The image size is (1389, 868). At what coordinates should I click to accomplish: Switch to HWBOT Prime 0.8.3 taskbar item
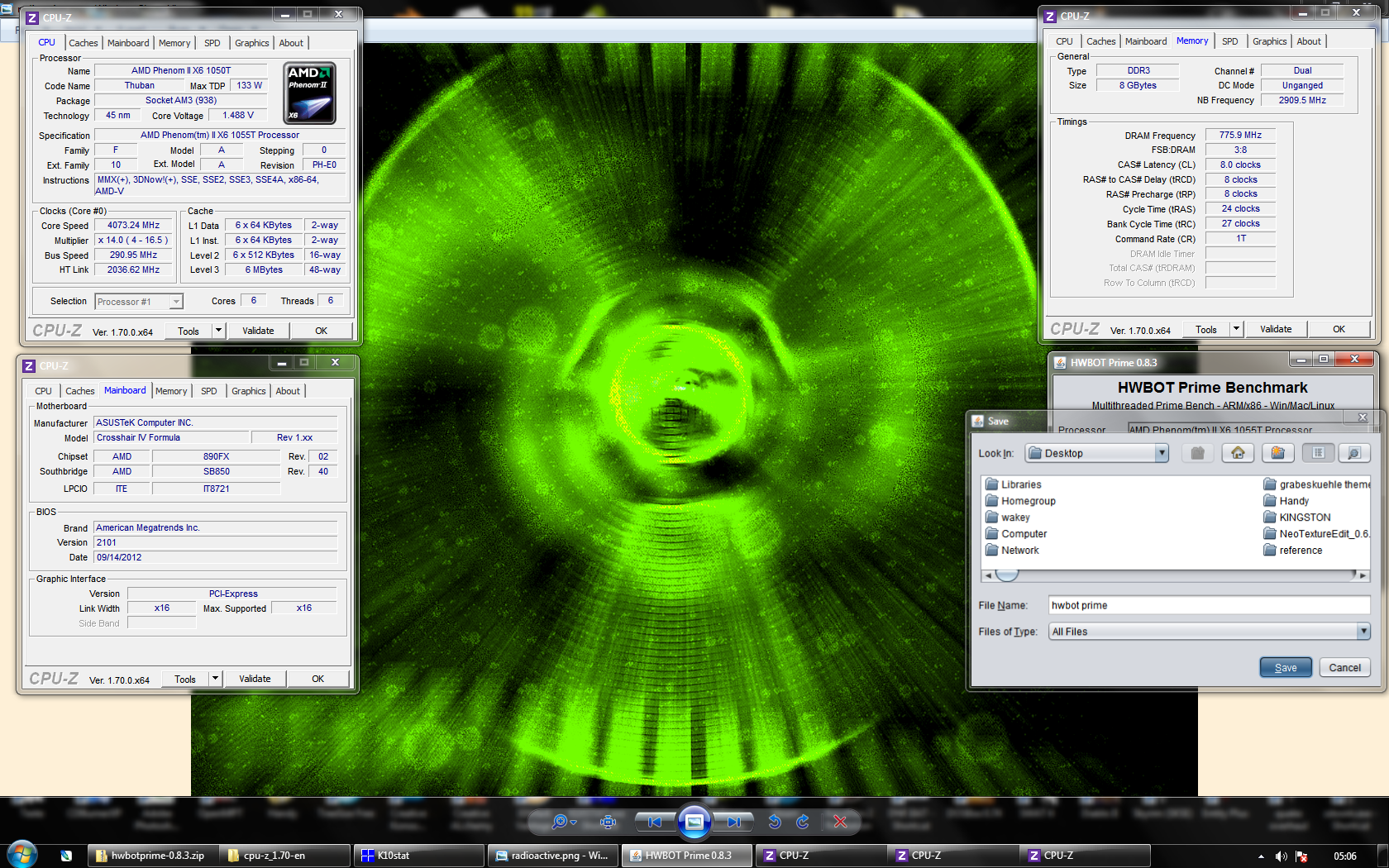click(x=686, y=856)
